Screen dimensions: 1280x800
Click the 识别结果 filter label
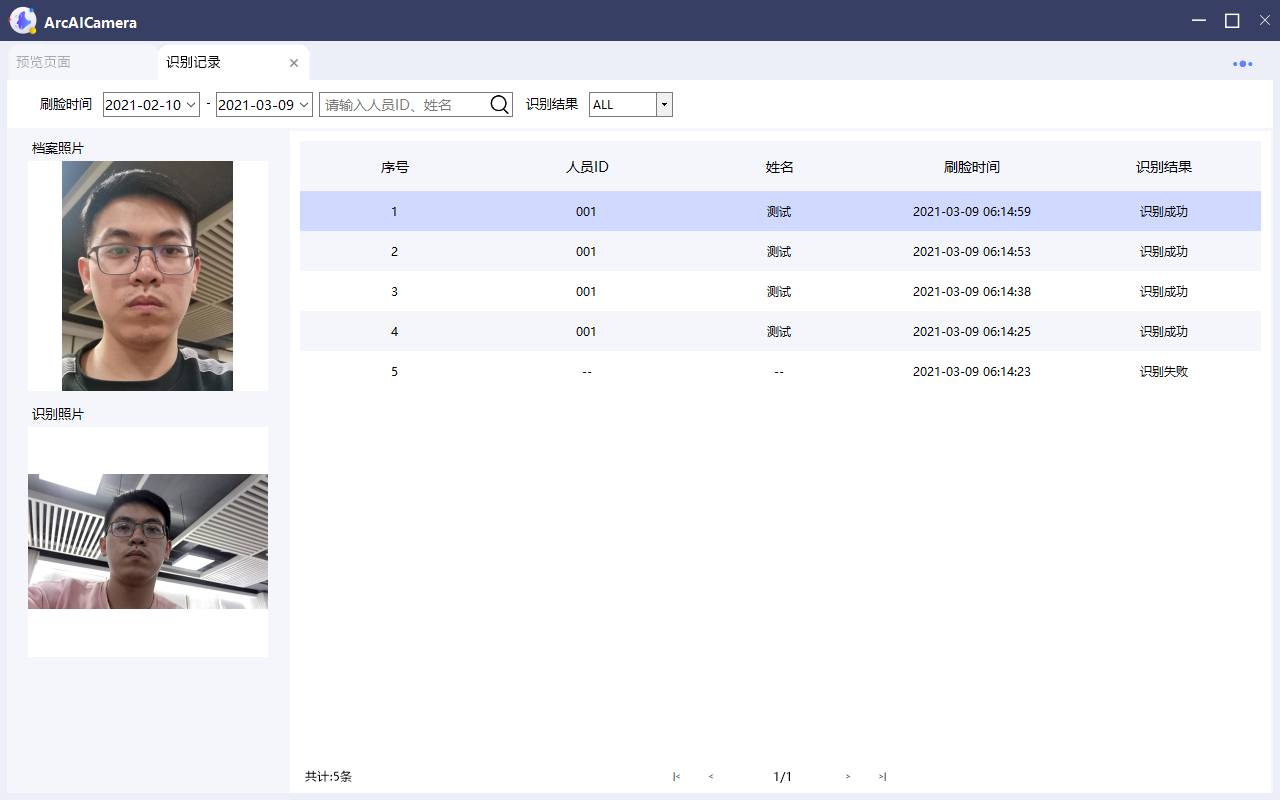(552, 104)
